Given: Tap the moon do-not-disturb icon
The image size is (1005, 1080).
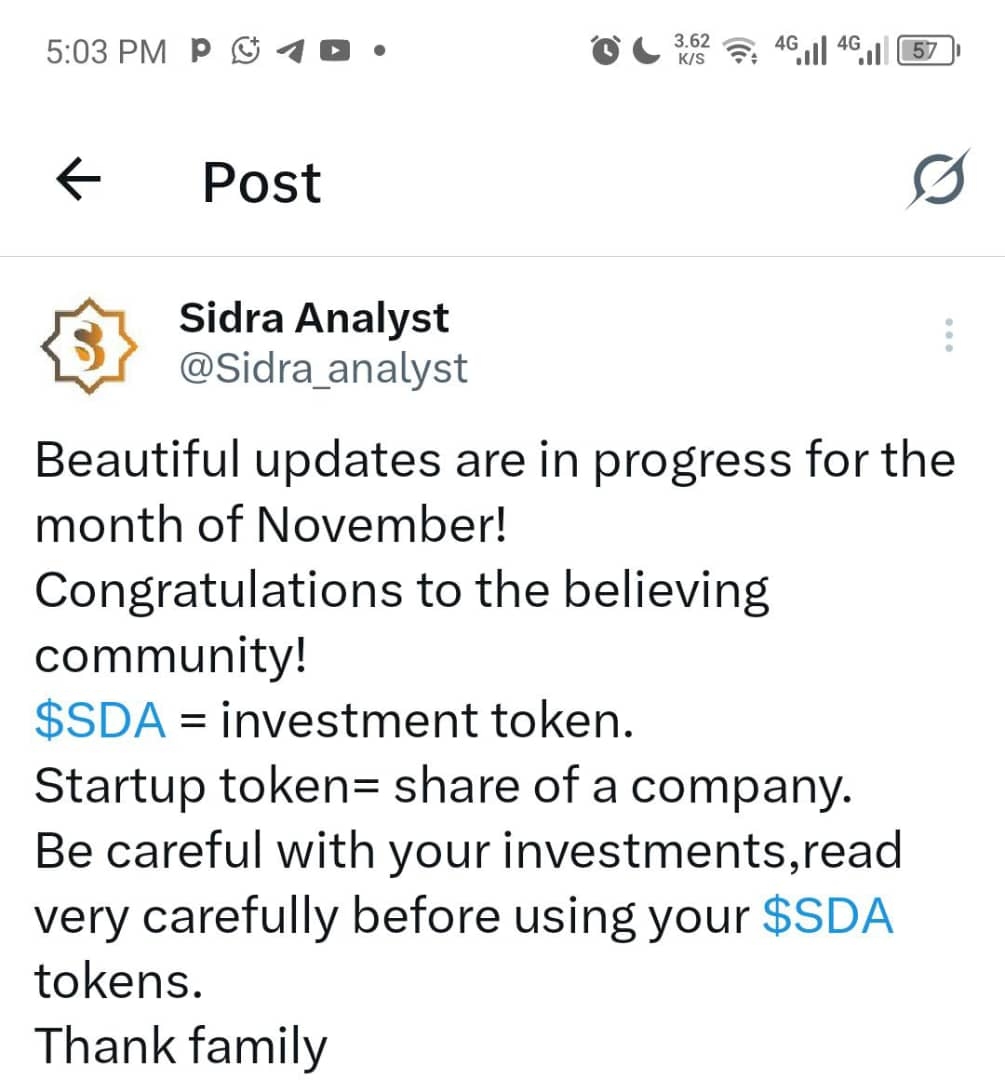Looking at the screenshot, I should pyautogui.click(x=647, y=50).
